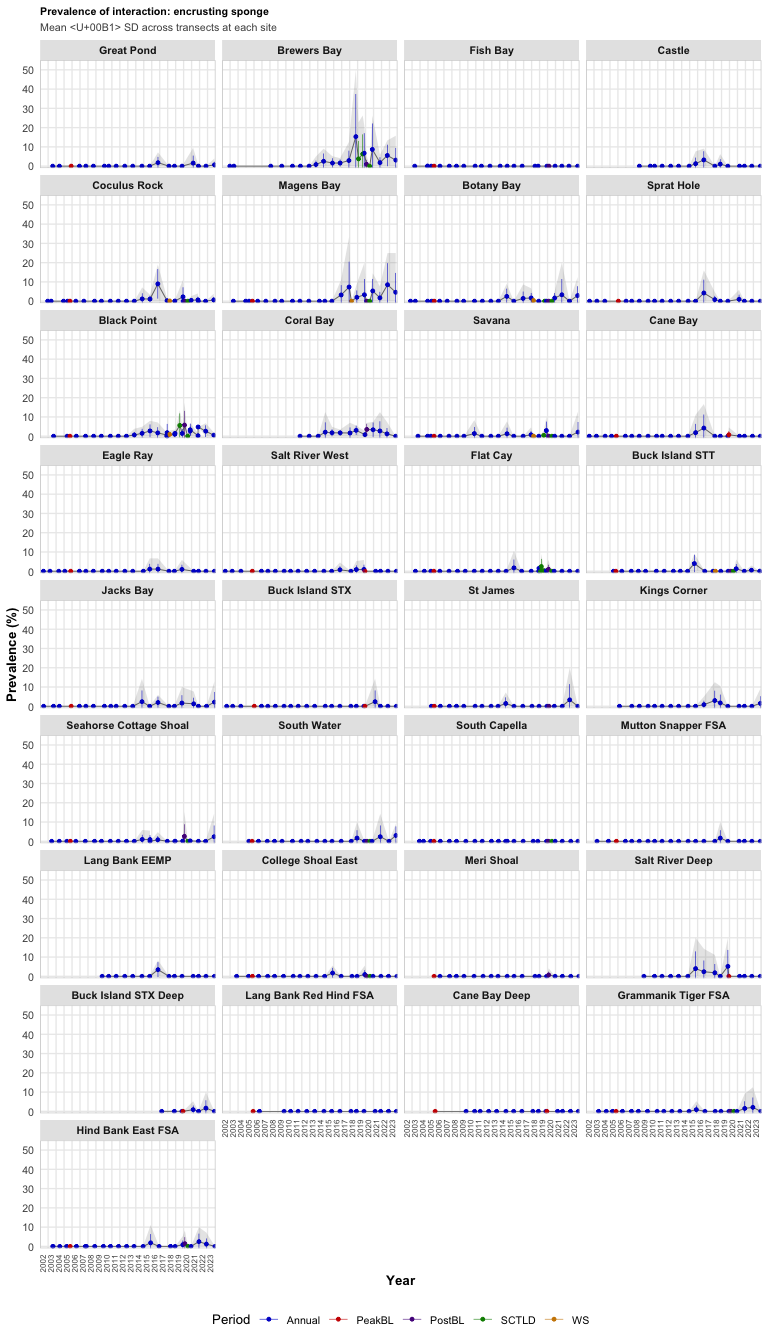Click the Hind Bank East FSA title

coord(128,1130)
